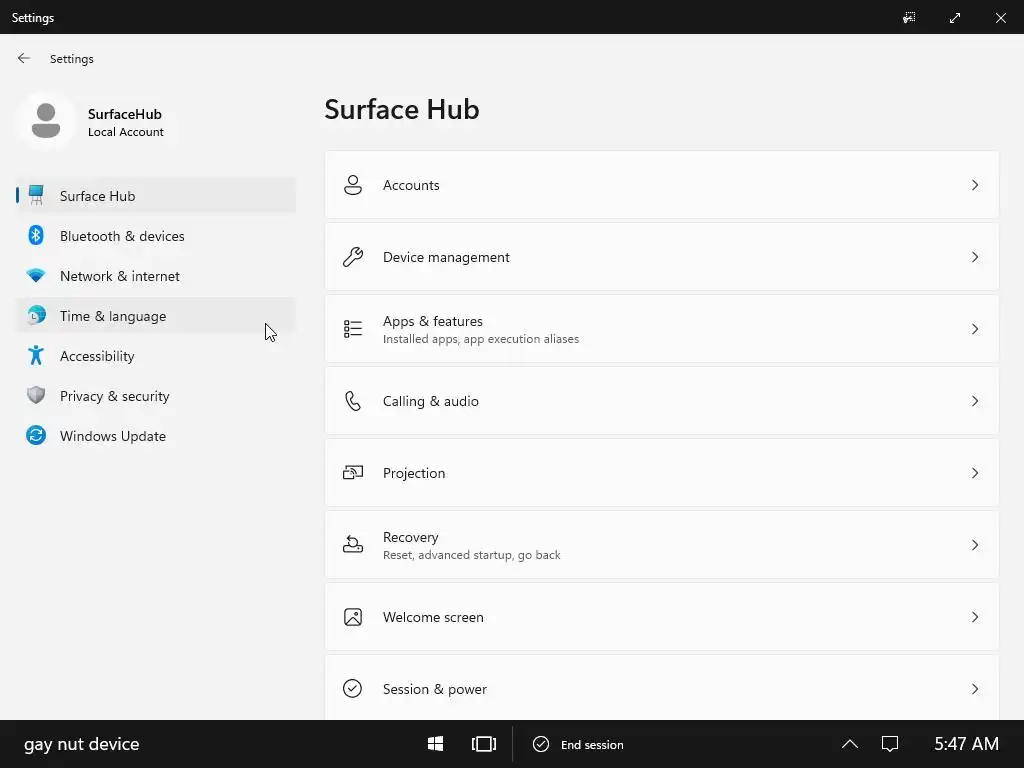Expand Session & power chevron arrow
1024x768 pixels.
(975, 689)
